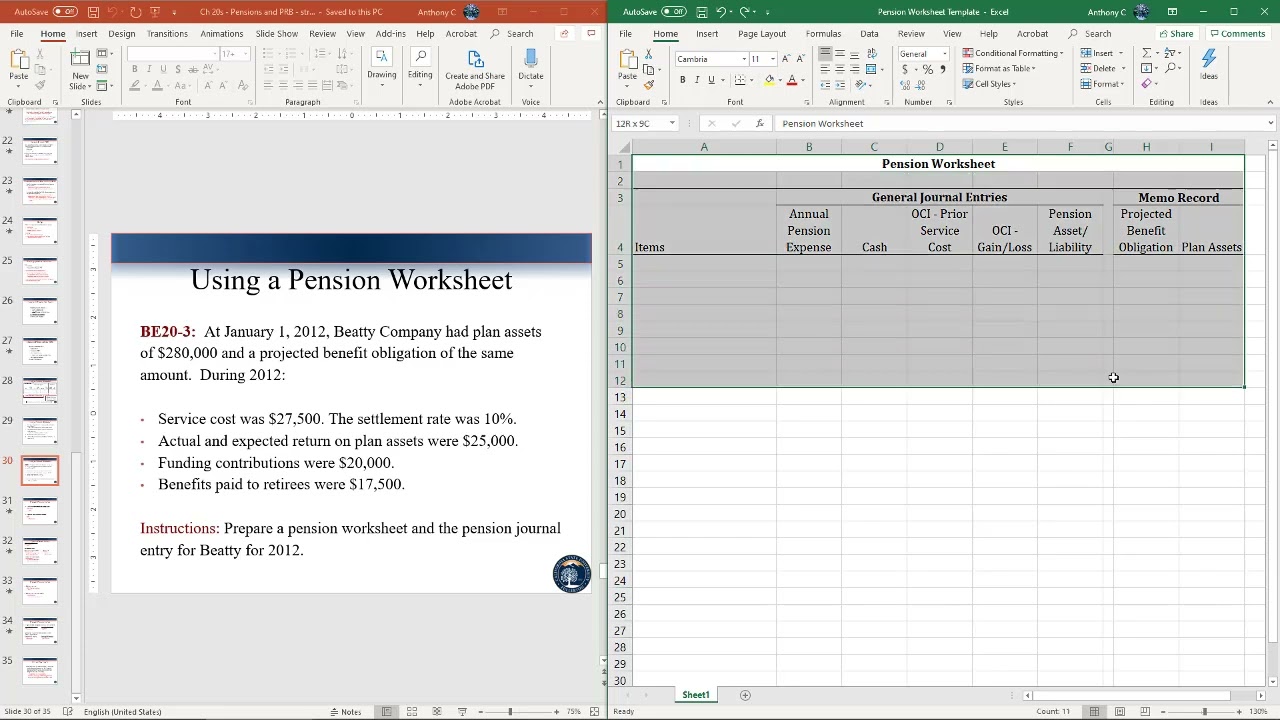Expand the Format as Table menu
The height and width of the screenshot is (720, 1280).
(999, 68)
